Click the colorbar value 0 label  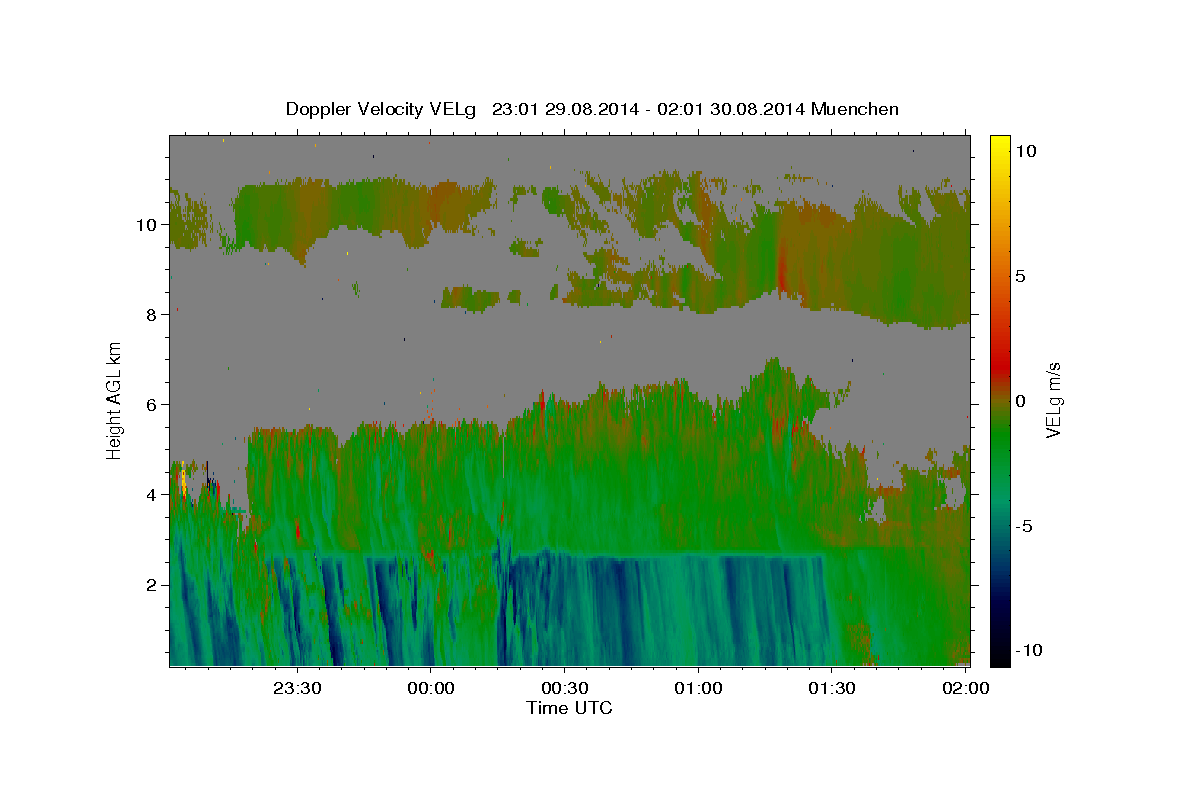click(x=1021, y=401)
